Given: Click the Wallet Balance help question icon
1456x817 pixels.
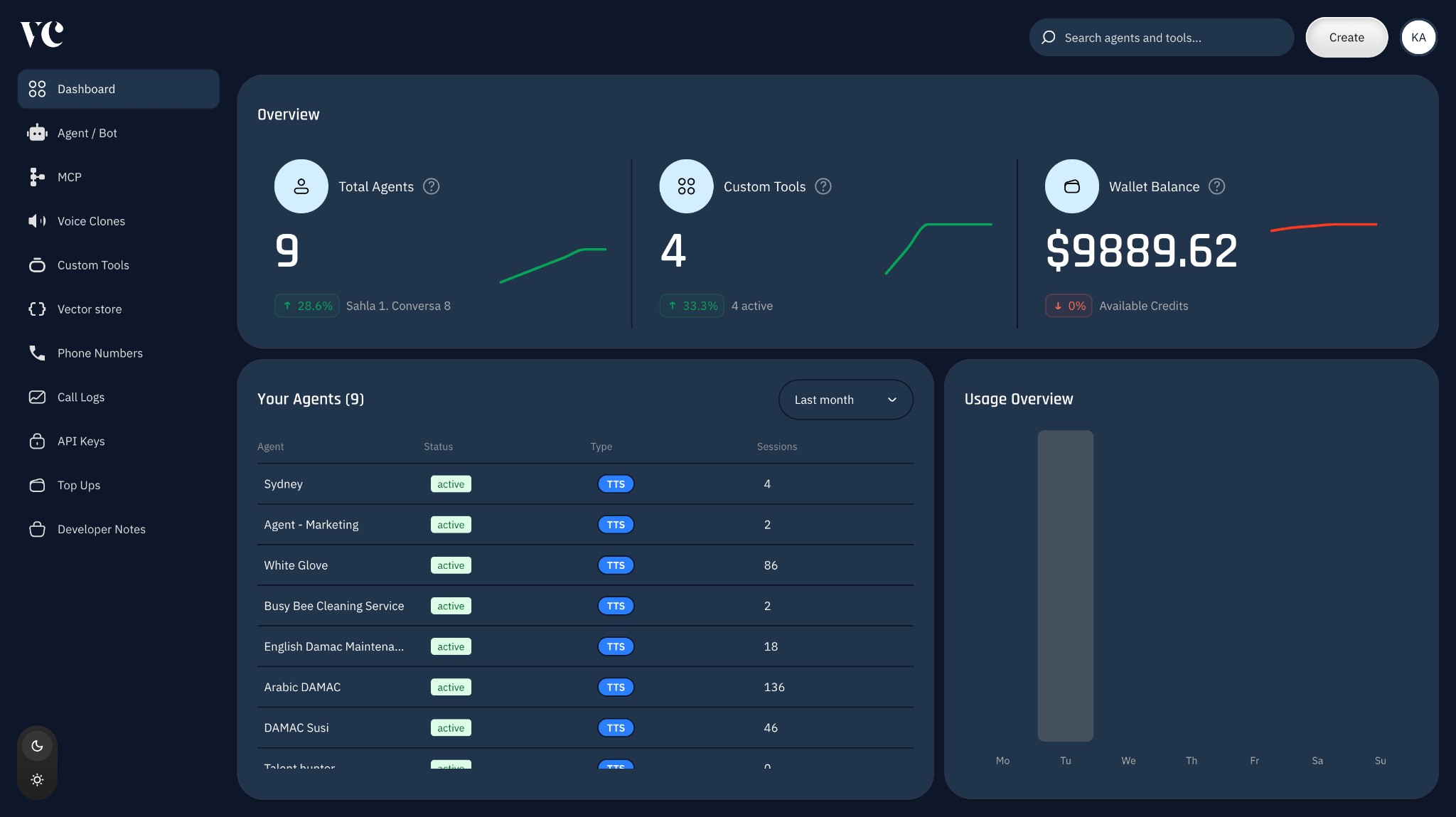Looking at the screenshot, I should [1216, 186].
